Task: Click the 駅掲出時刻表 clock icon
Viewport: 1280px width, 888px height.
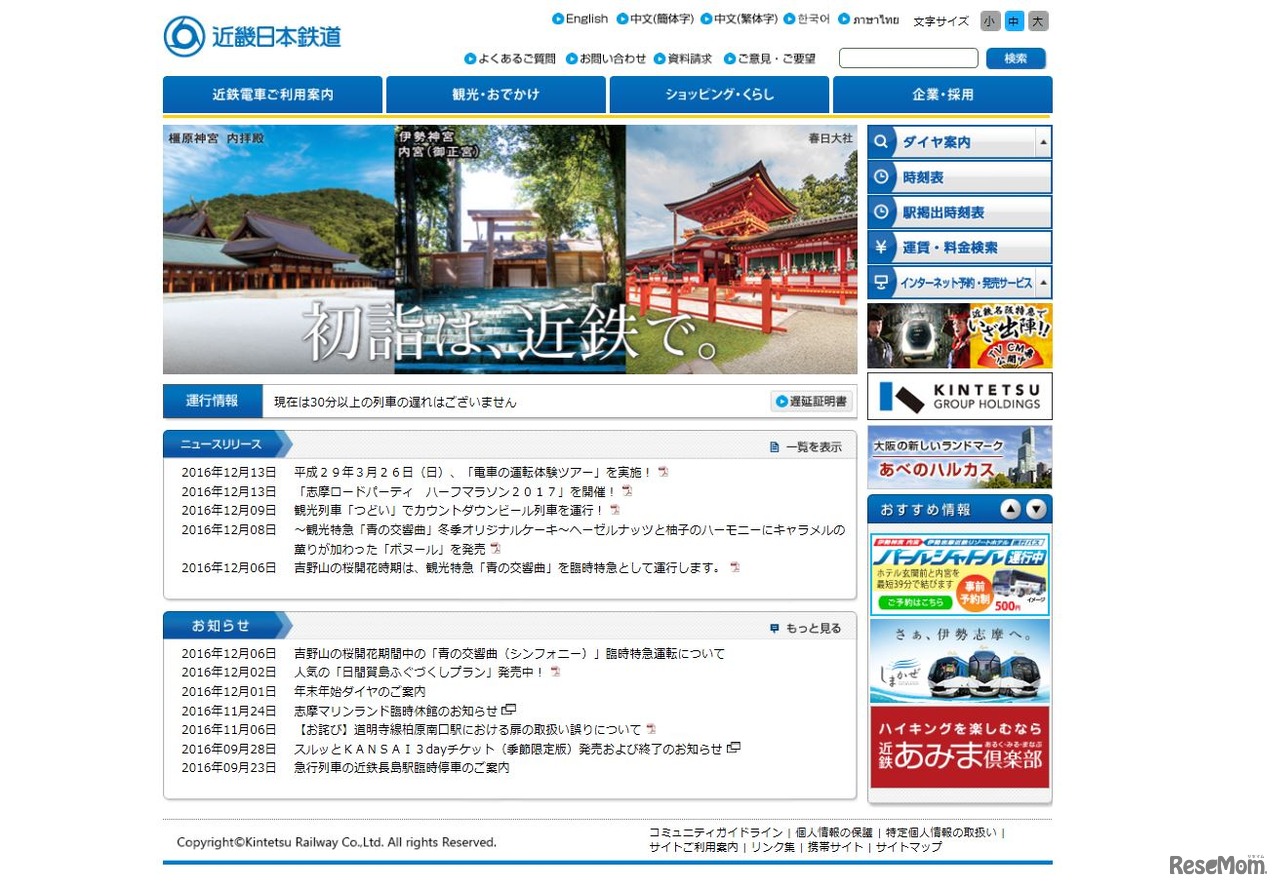Action: click(881, 212)
